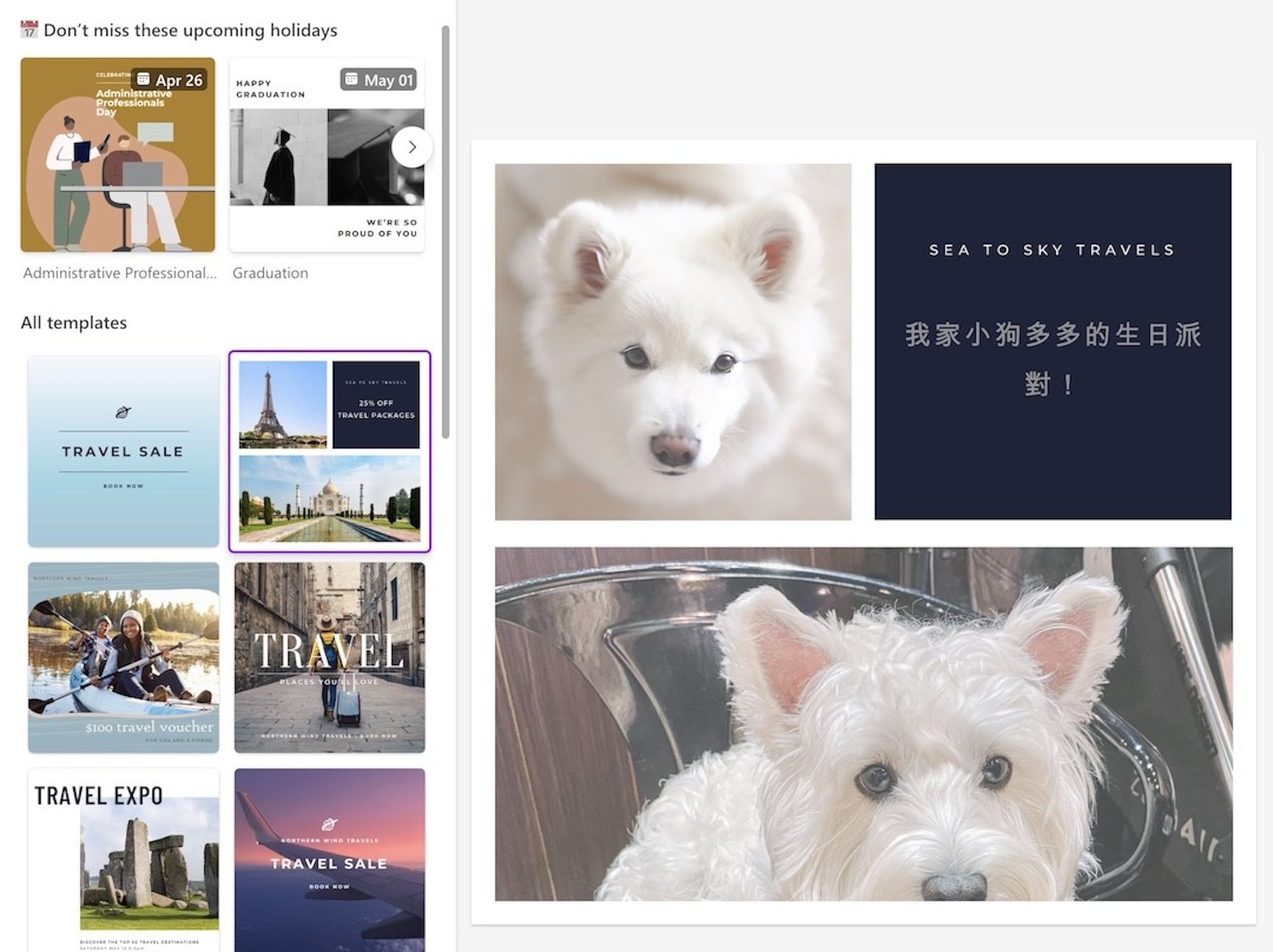Pick the Travel Expo Stonehenge template

123,860
